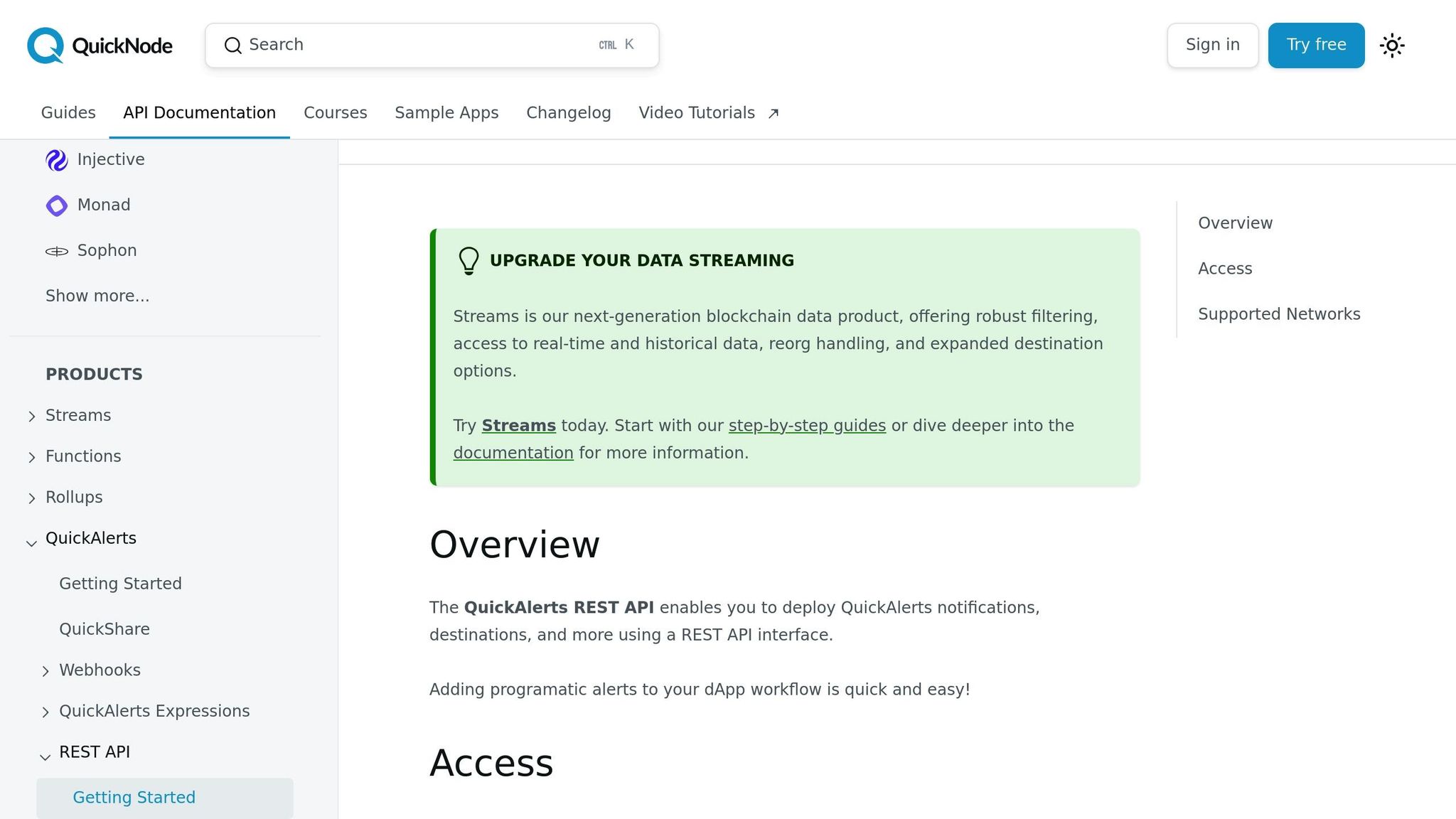Expand the Functions section chevron
The width and height of the screenshot is (1456, 819).
point(31,457)
